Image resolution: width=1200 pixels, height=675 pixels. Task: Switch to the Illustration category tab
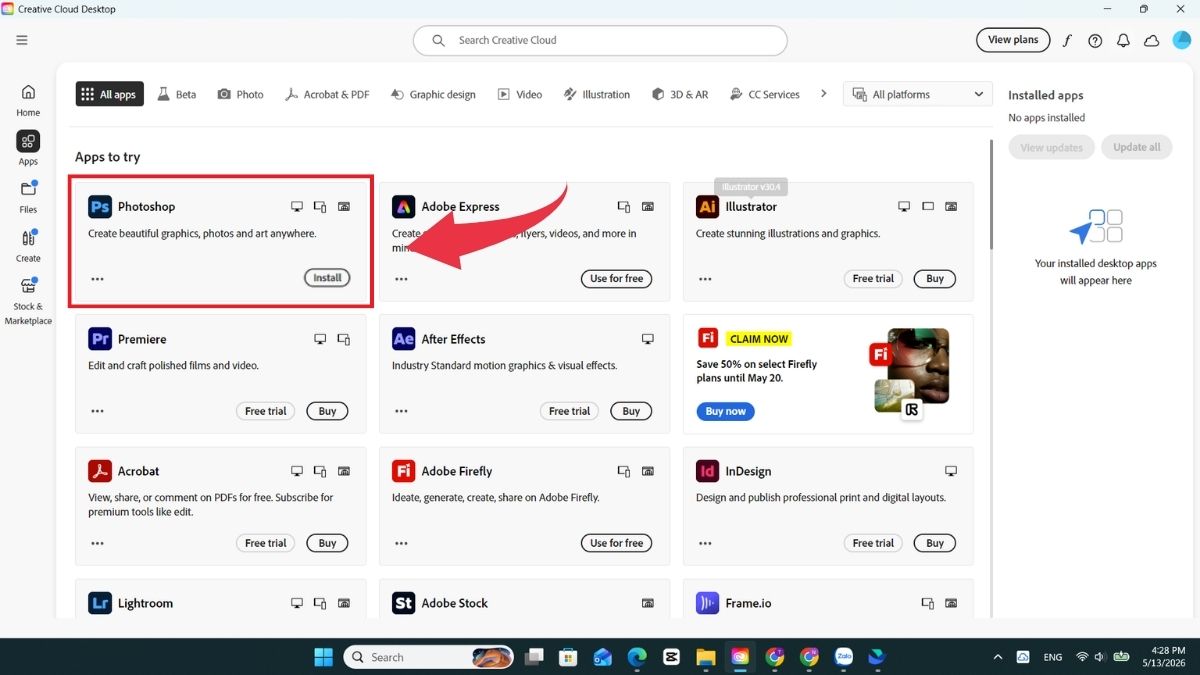(x=597, y=94)
